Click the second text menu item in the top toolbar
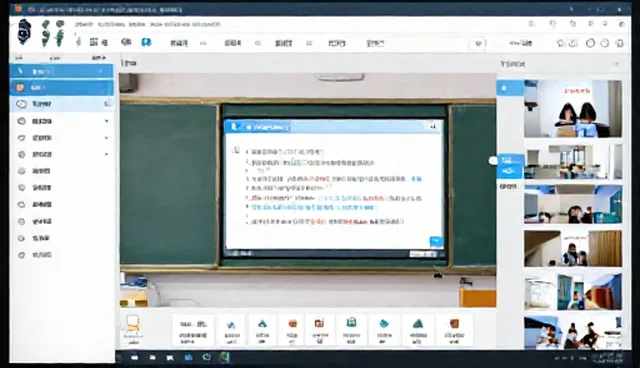 pyautogui.click(x=233, y=43)
